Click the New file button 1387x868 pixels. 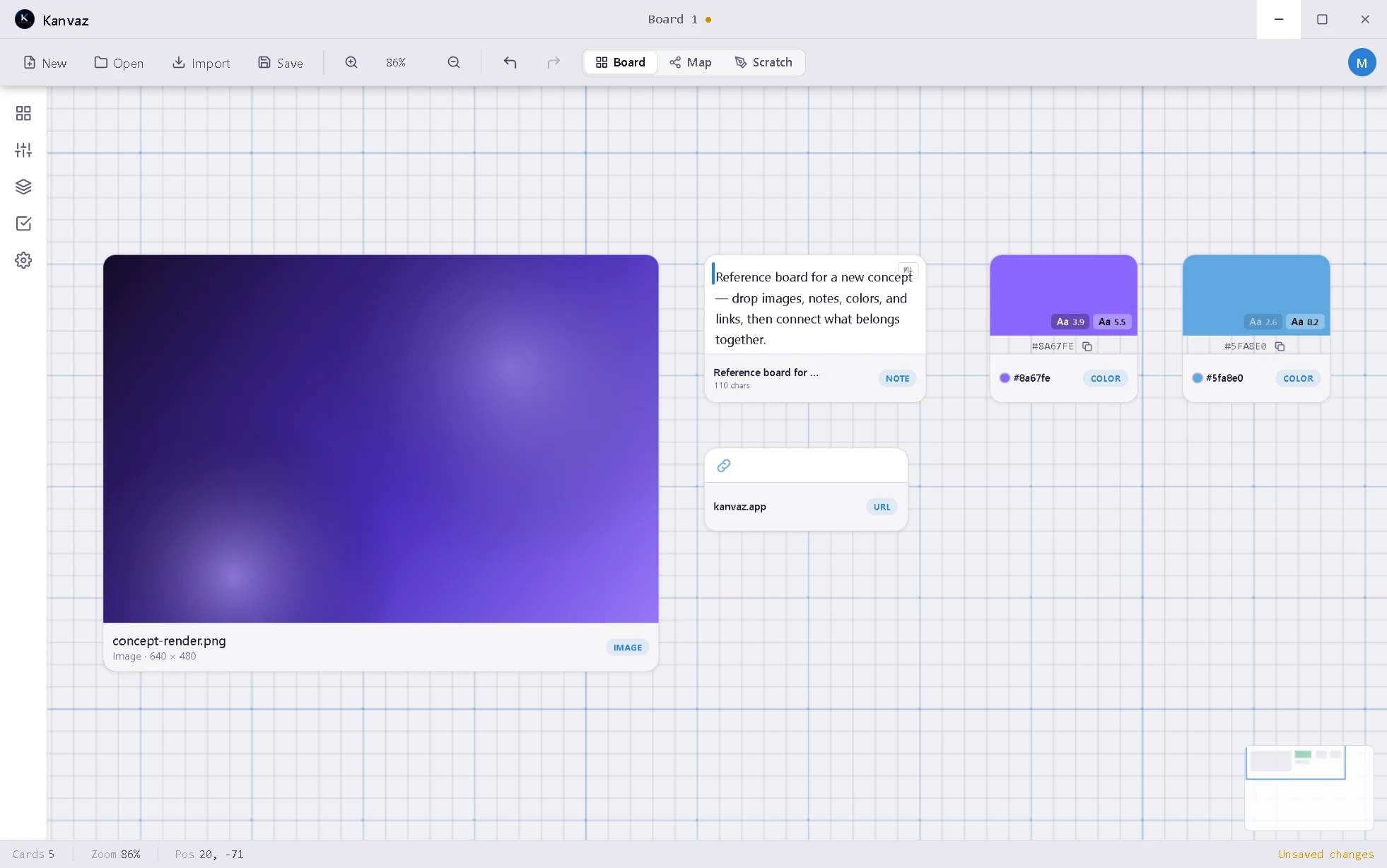point(45,63)
